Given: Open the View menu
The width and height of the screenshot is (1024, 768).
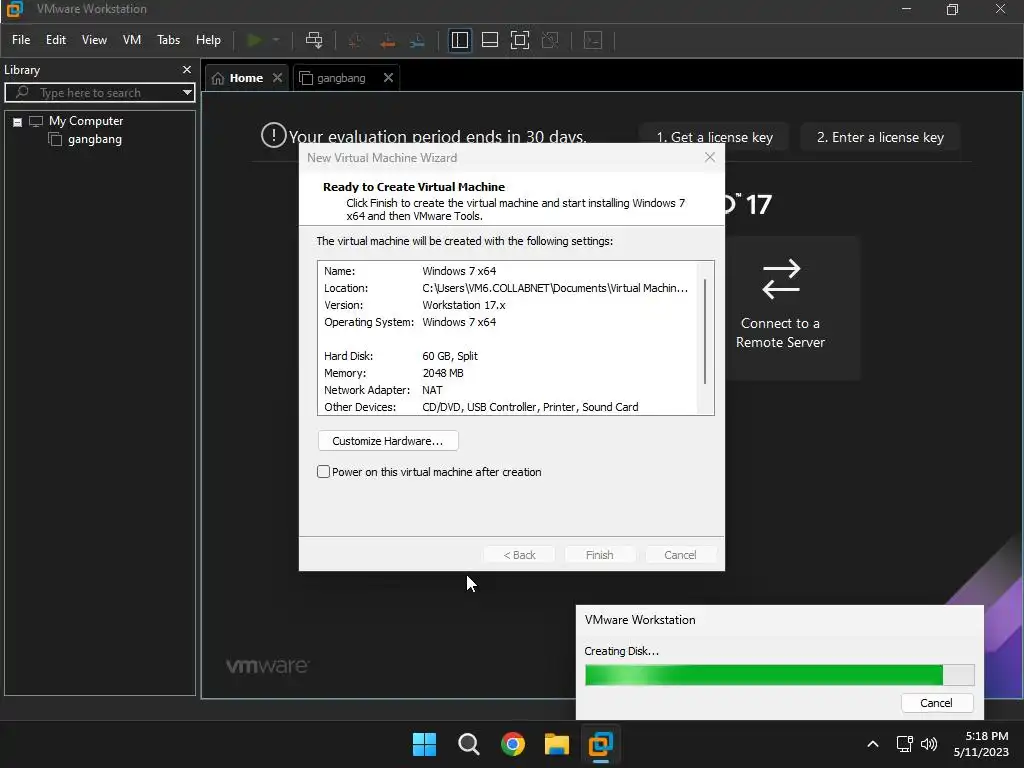Looking at the screenshot, I should click(x=94, y=40).
